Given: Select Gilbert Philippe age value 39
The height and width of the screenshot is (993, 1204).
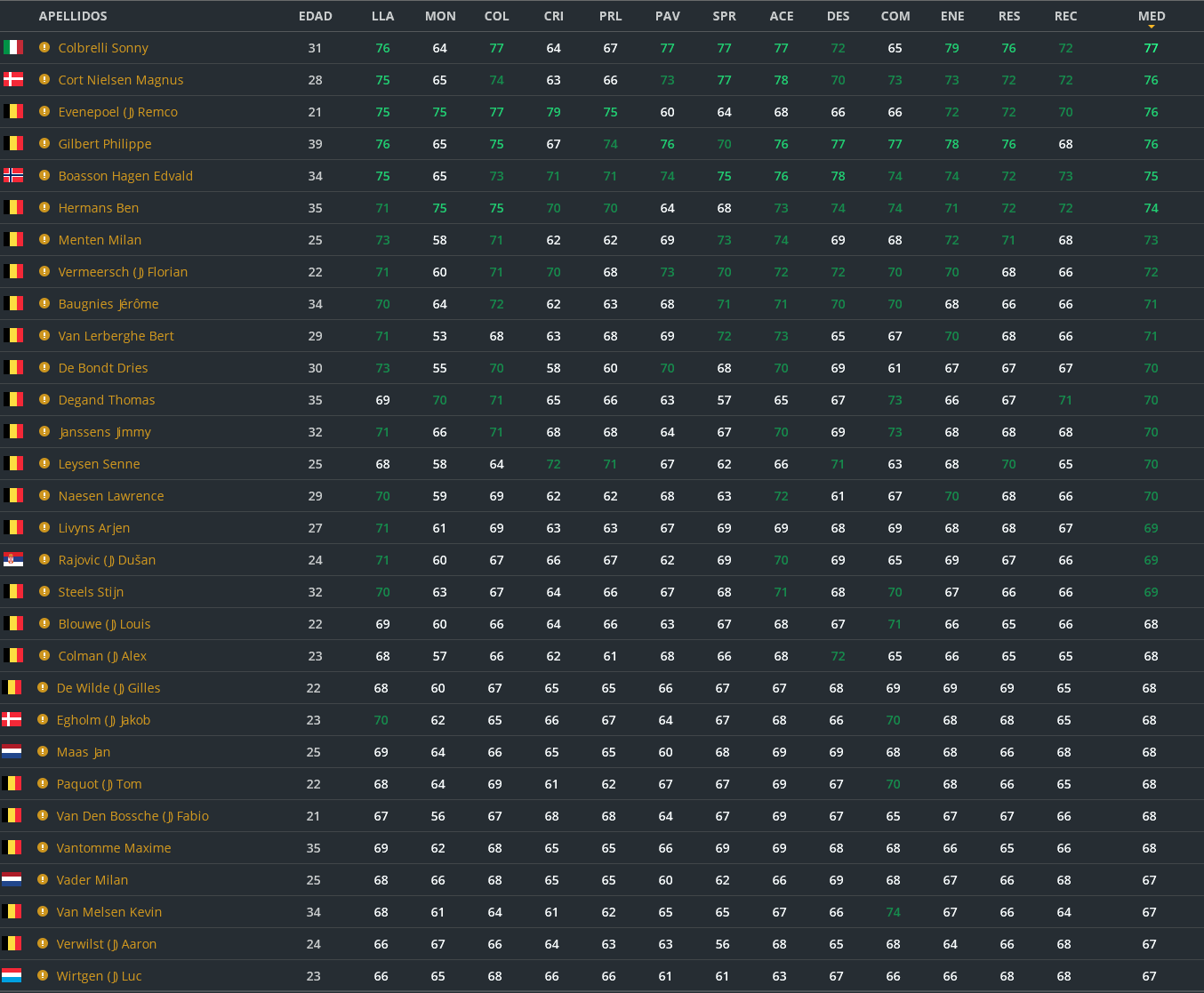Looking at the screenshot, I should (x=316, y=144).
